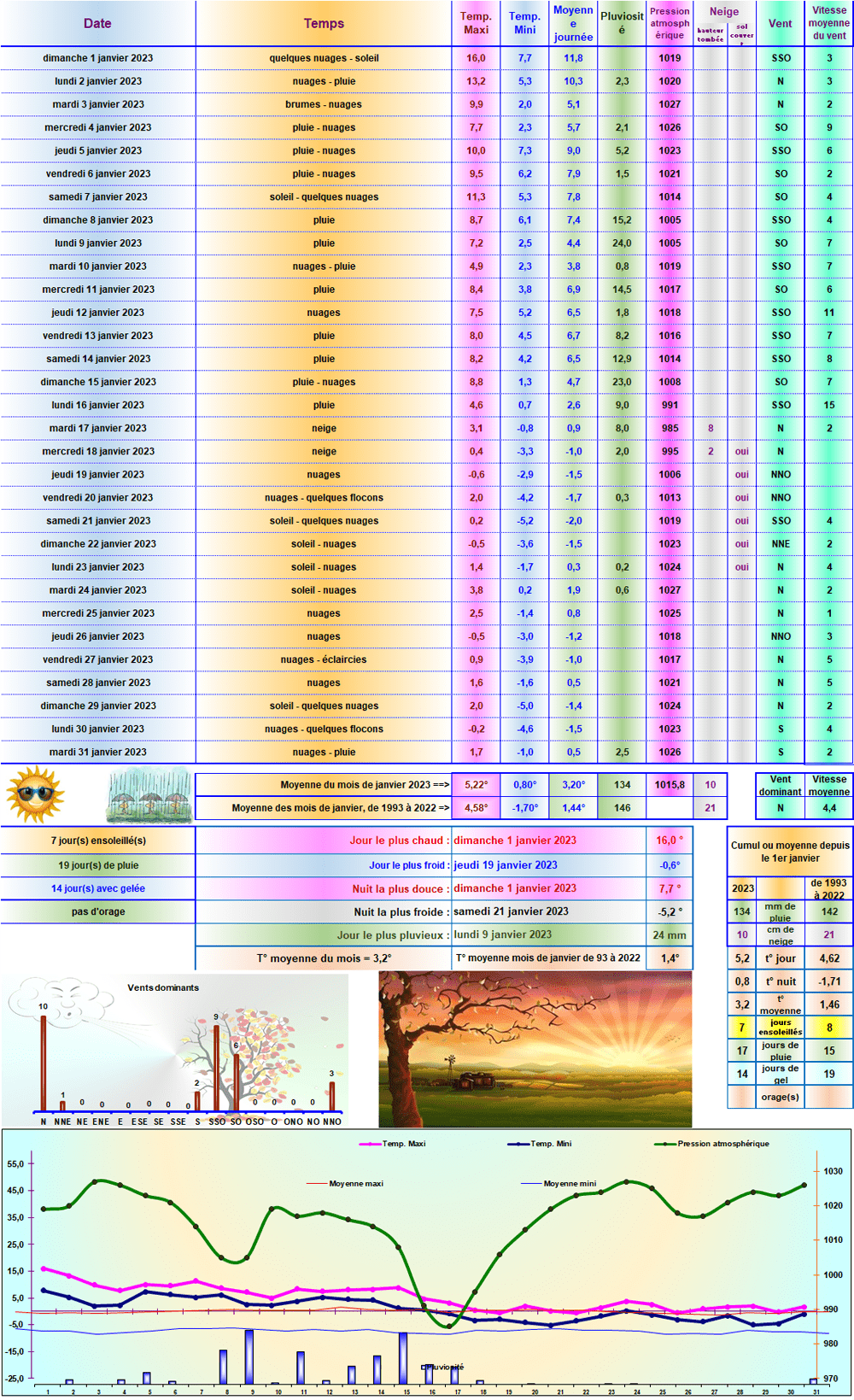Screen dimensions: 854x1400
Task: Click the N wind bar valued 10
Action: pos(44,1063)
